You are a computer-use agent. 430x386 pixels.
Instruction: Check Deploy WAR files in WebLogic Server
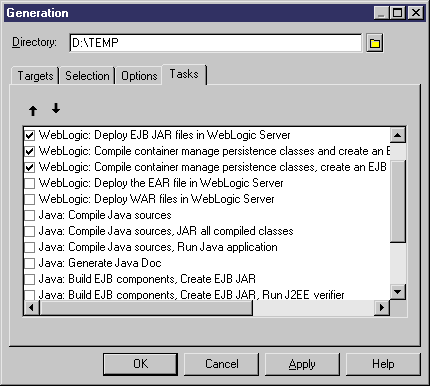click(30, 199)
